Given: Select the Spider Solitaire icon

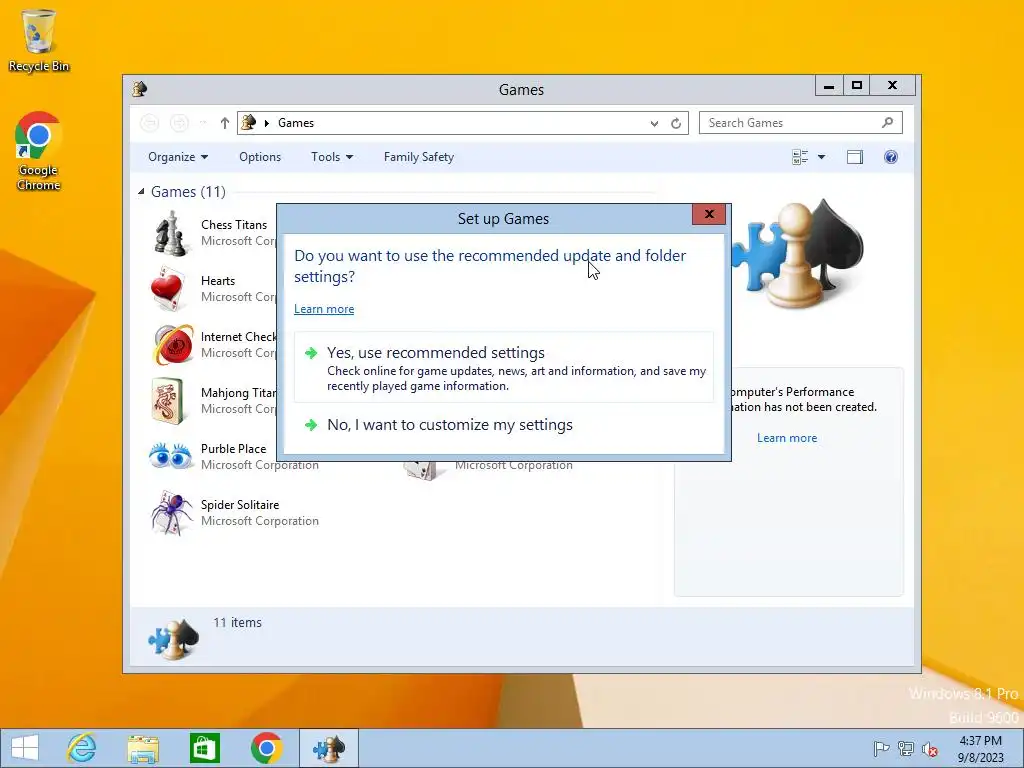Looking at the screenshot, I should [x=171, y=513].
